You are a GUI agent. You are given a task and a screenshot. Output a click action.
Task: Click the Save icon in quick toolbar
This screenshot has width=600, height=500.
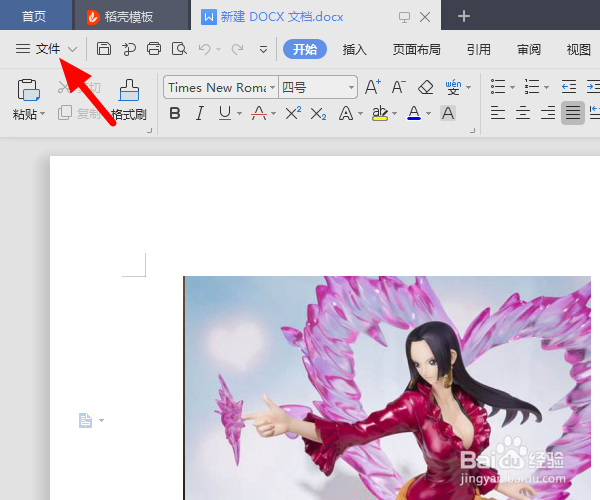click(104, 49)
